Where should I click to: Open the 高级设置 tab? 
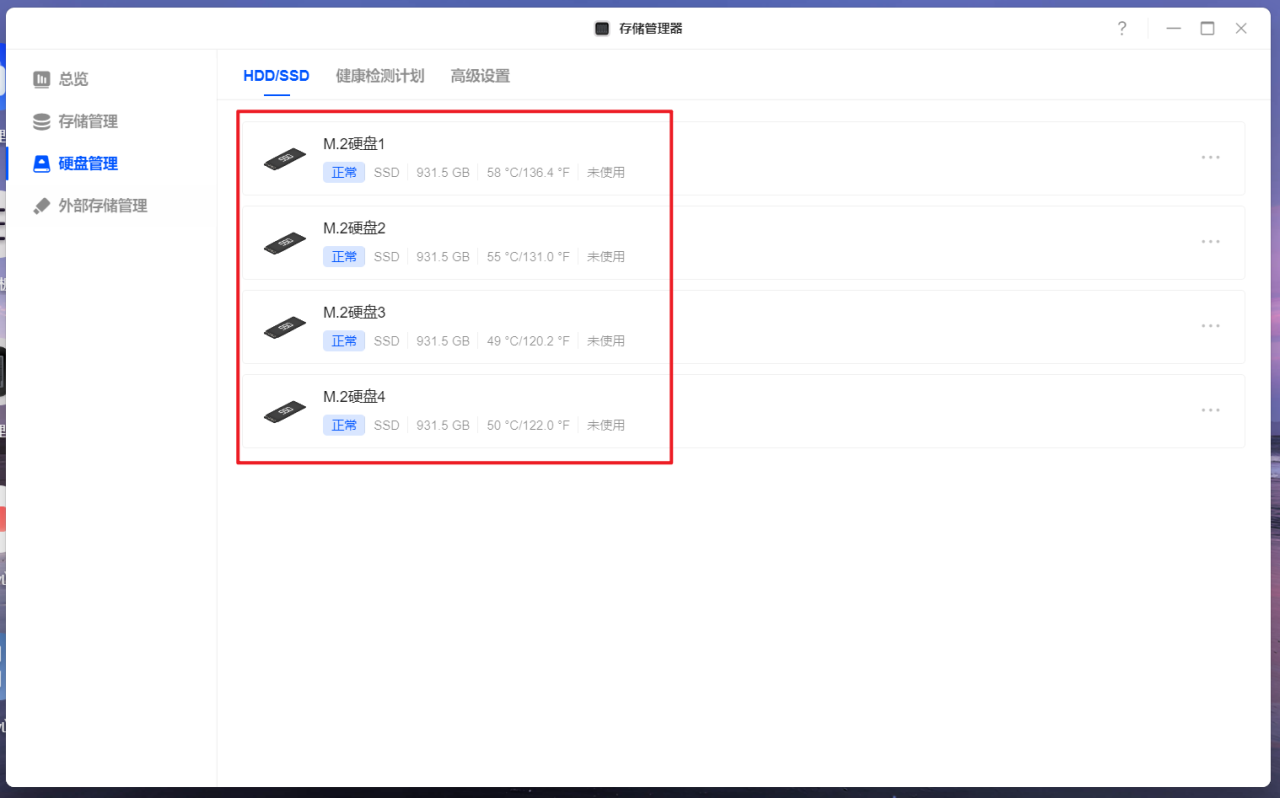(x=481, y=75)
